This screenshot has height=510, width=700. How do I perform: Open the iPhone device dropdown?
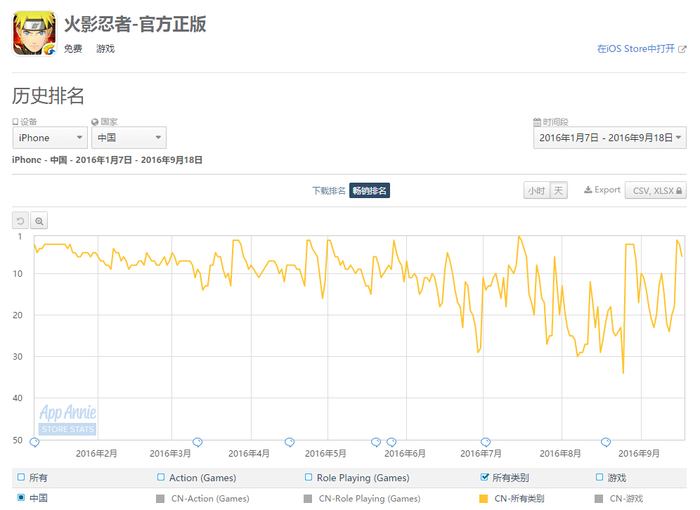coord(50,138)
